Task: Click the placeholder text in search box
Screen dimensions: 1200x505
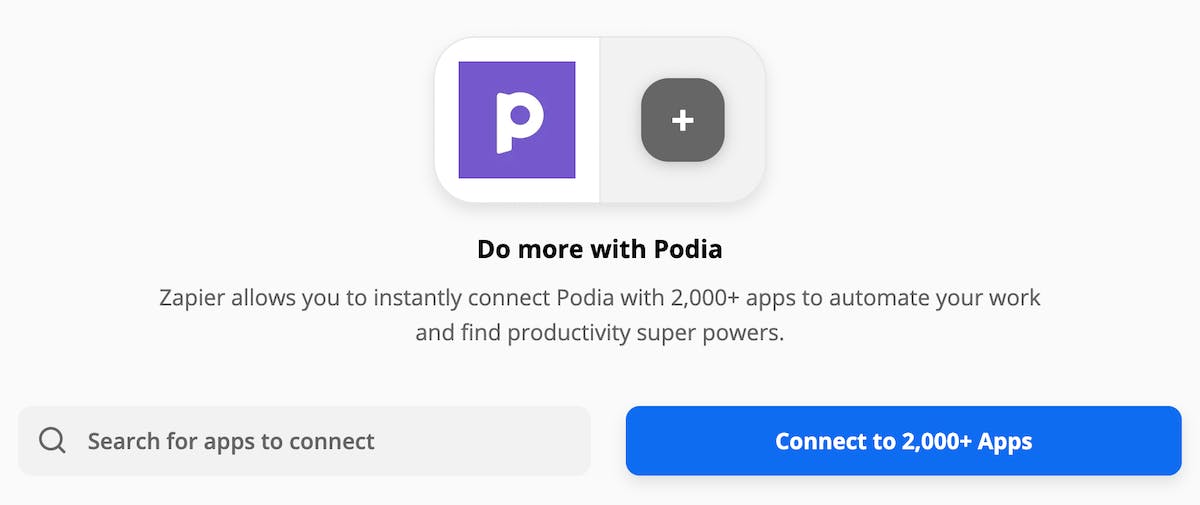Action: click(x=231, y=440)
